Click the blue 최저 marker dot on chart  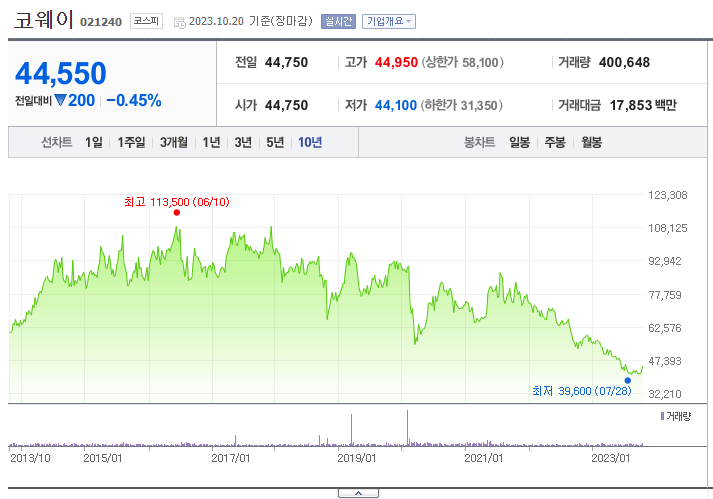[x=628, y=380]
